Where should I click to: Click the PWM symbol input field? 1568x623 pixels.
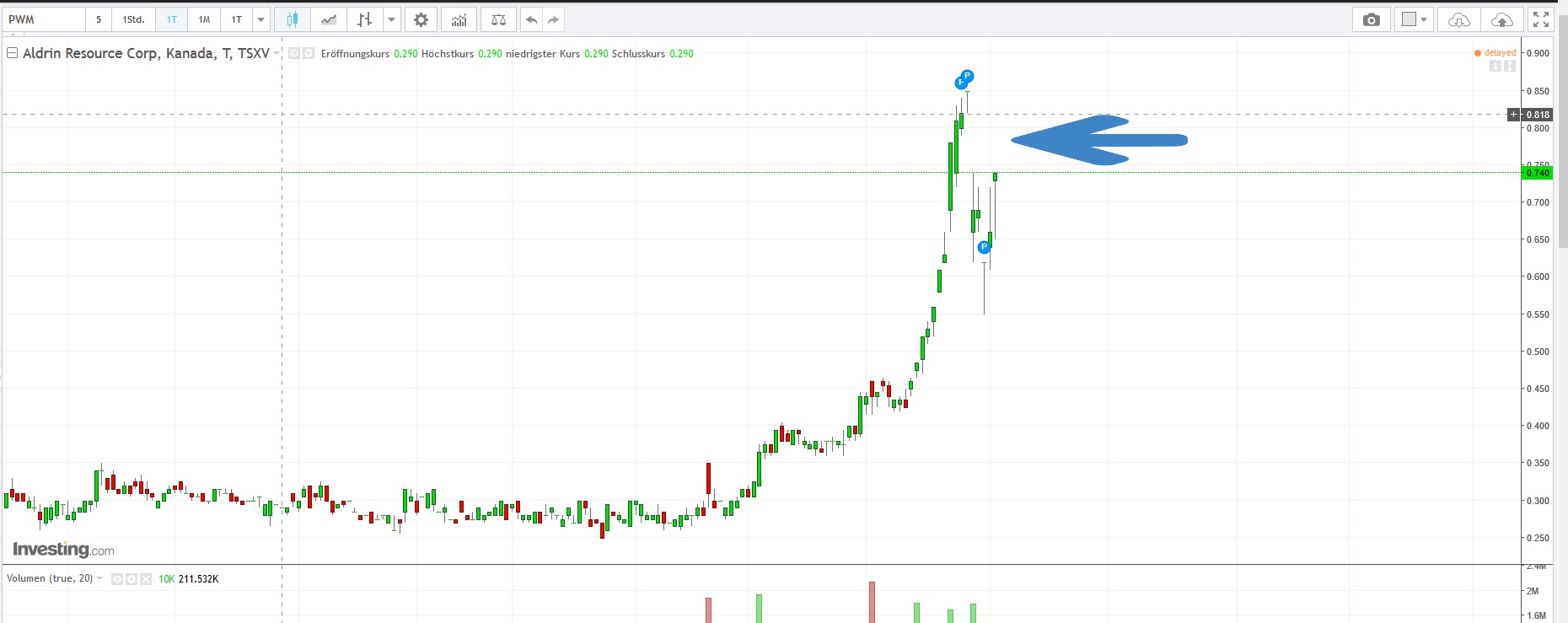pos(44,19)
